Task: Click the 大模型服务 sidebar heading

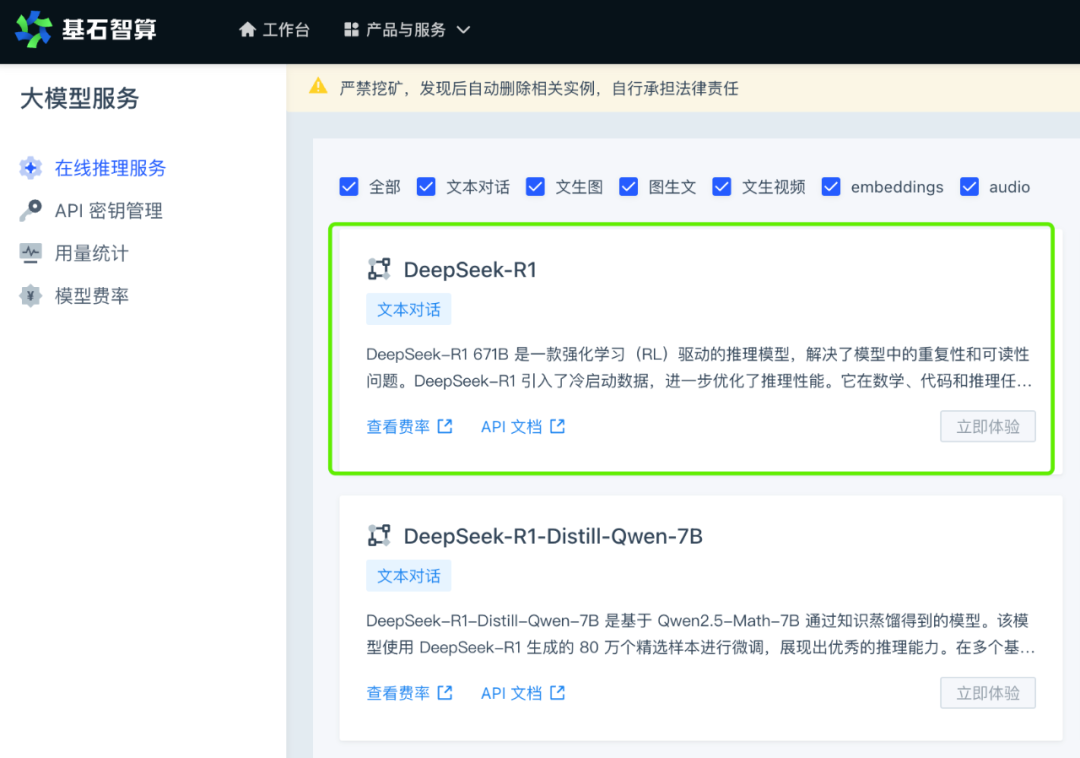Action: (79, 98)
